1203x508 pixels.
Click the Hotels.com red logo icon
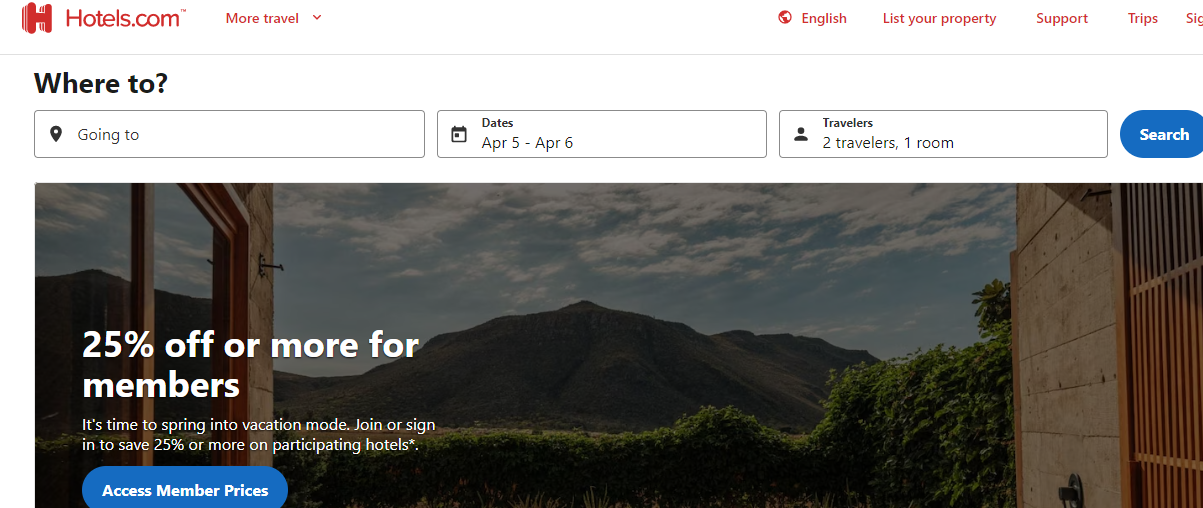tap(37, 18)
